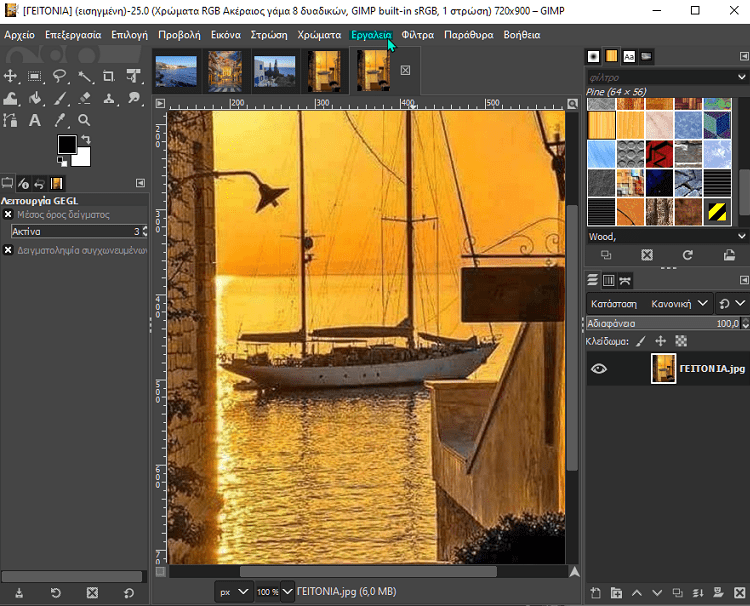
Task: Toggle the Μέσος όρος δείγματος checkbox
Action: click(x=8, y=214)
